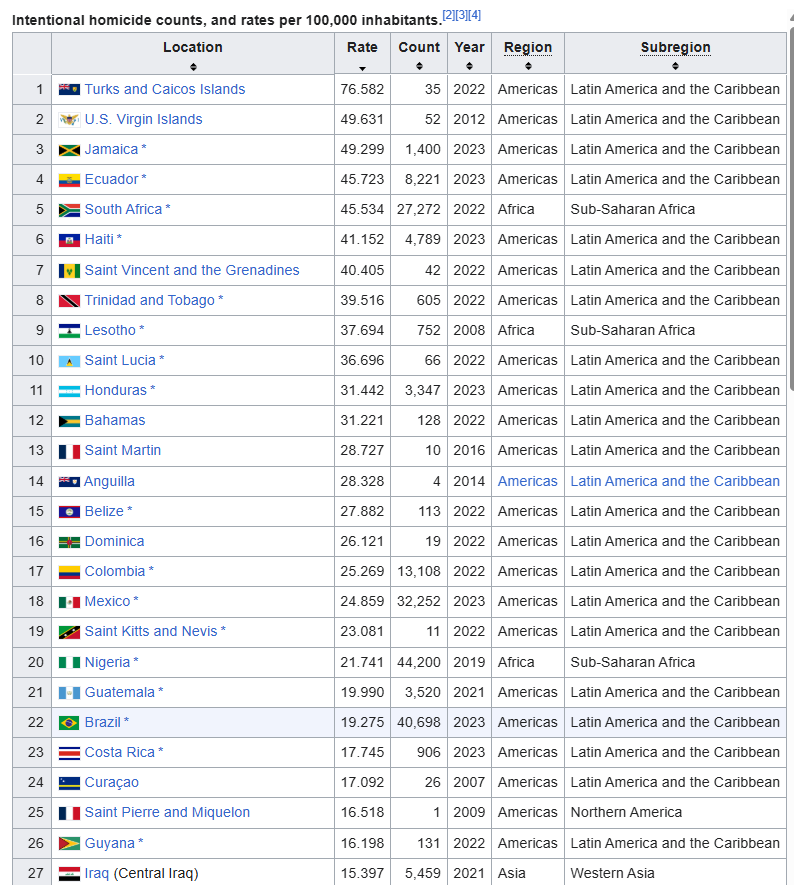Screen dimensions: 794x885
Task: Sort table by Year column
Action: point(469,54)
